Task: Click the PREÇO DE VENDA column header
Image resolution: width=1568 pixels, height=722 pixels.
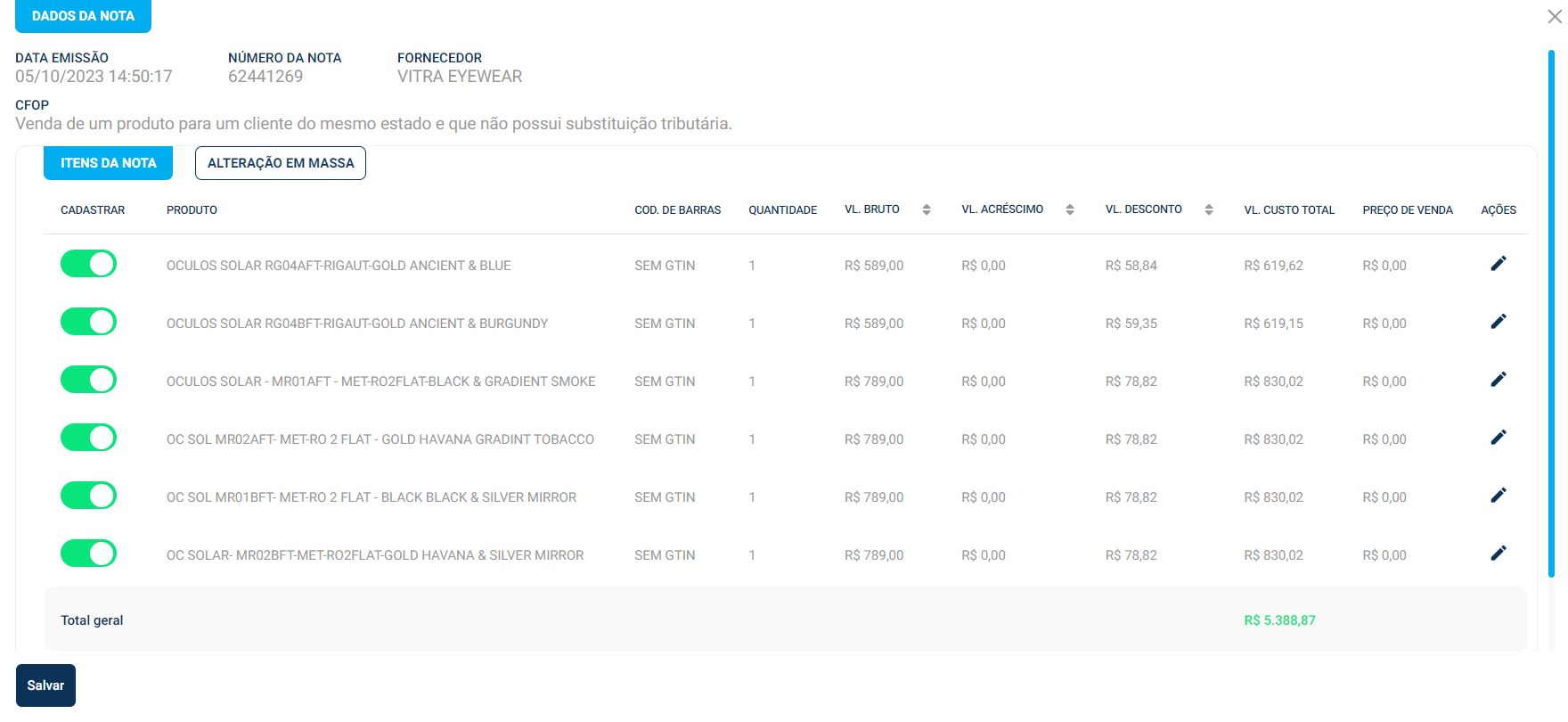Action: click(1408, 210)
